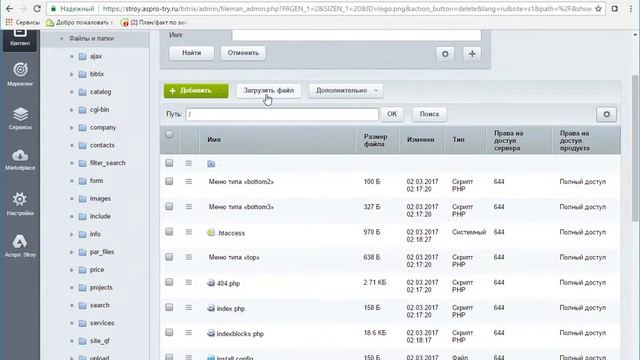Open the Сервисы section in sidebar
Viewport: 640px width, 360px height.
point(20,118)
